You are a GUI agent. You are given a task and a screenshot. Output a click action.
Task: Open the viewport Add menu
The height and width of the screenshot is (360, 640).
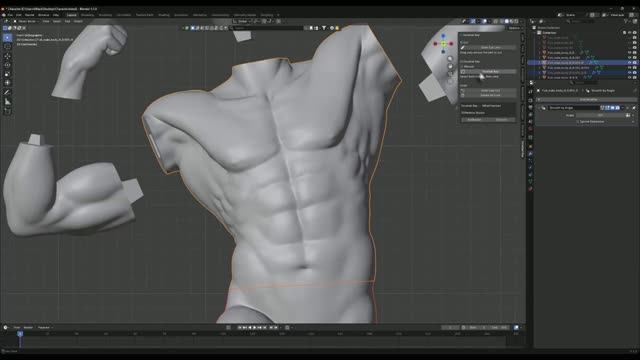(x=67, y=21)
